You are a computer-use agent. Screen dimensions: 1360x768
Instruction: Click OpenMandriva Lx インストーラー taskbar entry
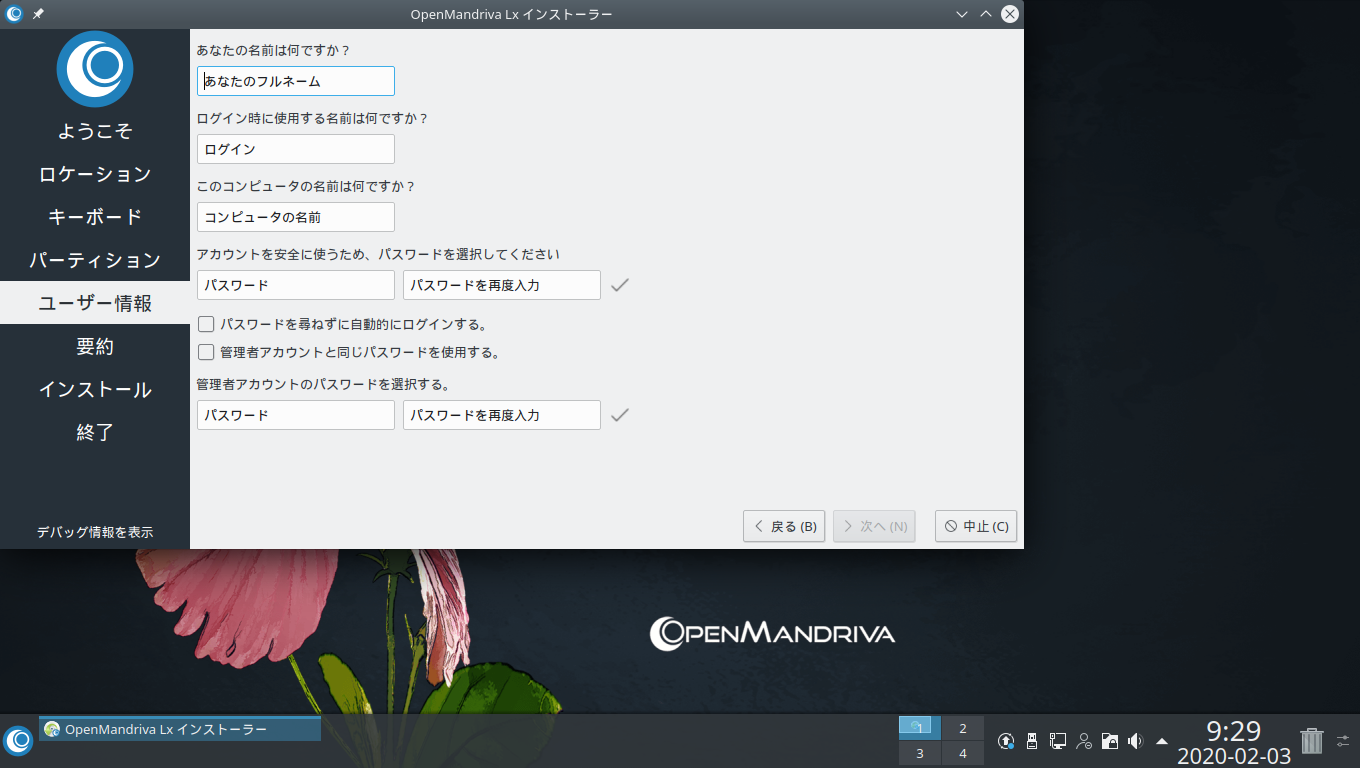click(x=180, y=729)
